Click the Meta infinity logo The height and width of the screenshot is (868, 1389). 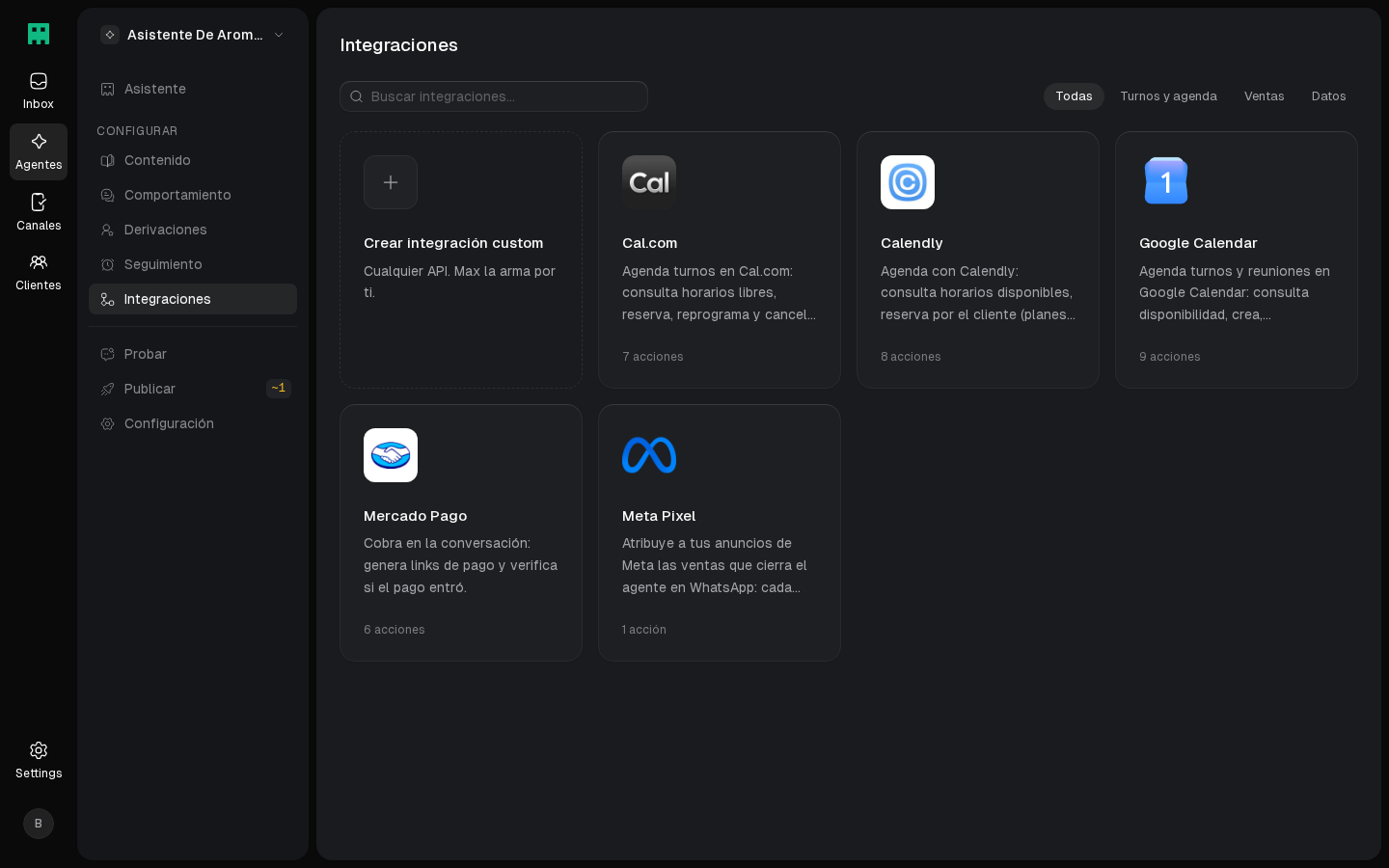coord(649,455)
